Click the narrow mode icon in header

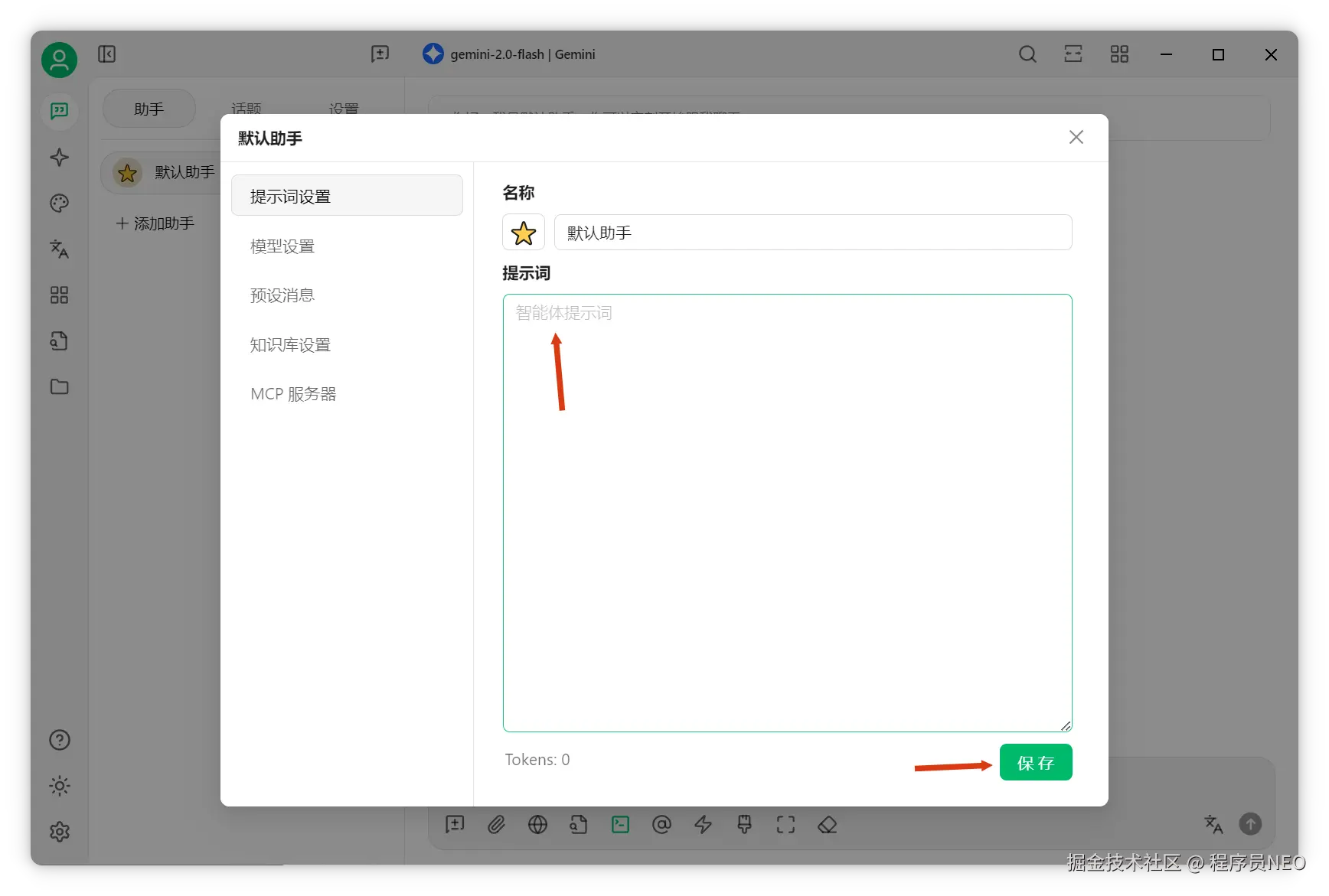[x=1073, y=54]
